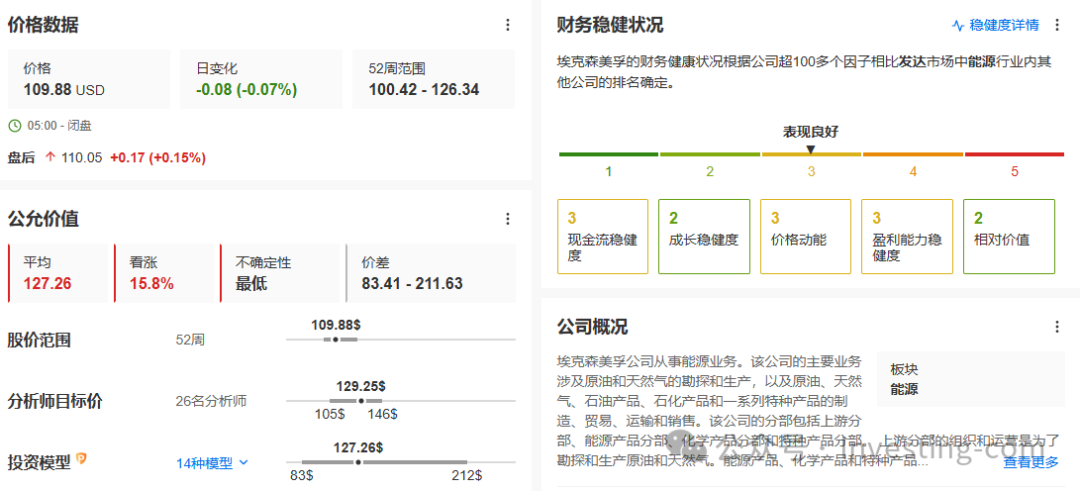Image resolution: width=1080 pixels, height=491 pixels.
Task: Click the 价格 109.88 USD box
Action: pyautogui.click(x=89, y=79)
